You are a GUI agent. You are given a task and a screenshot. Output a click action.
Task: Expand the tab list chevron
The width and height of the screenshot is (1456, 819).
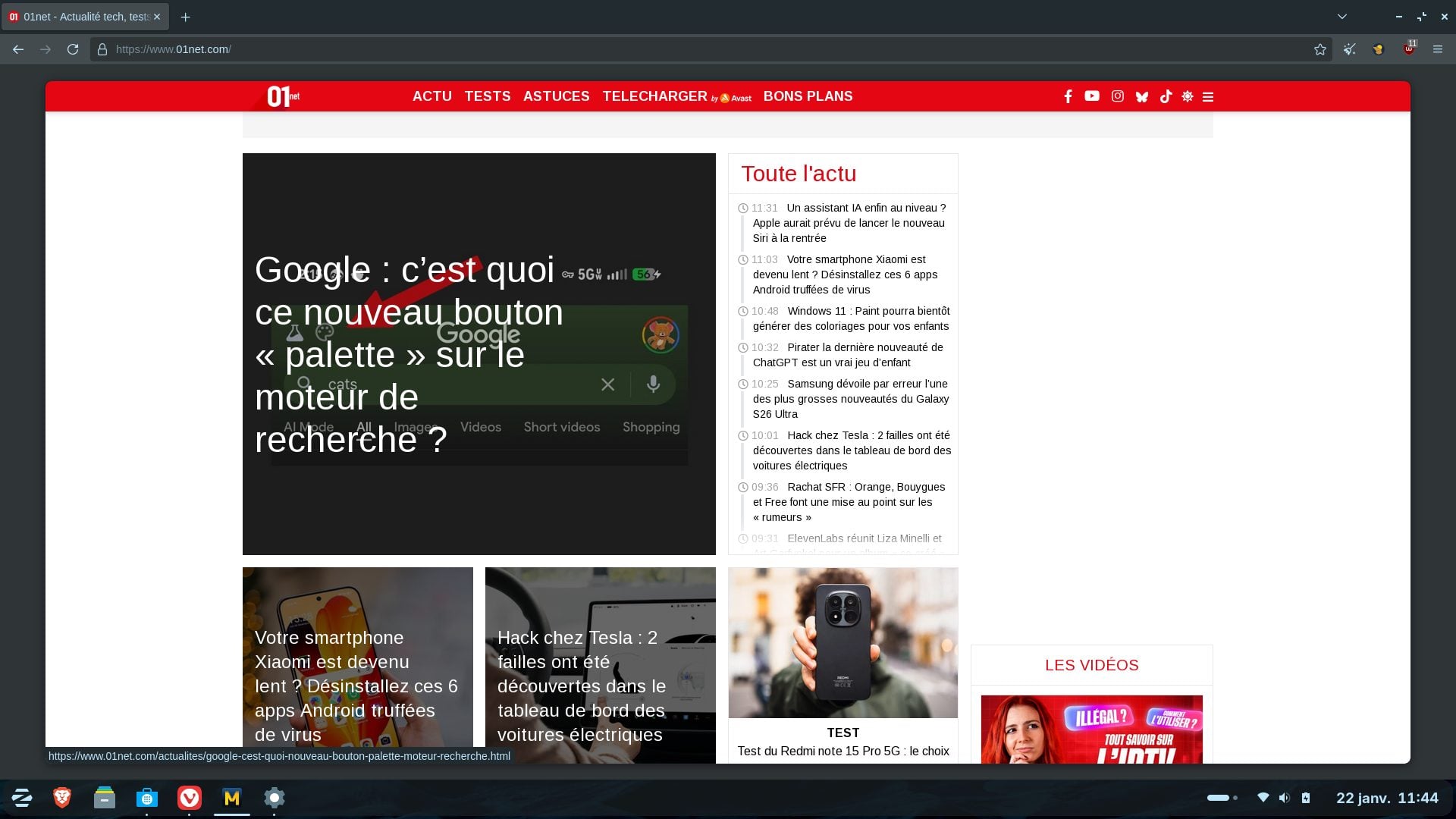(x=1341, y=16)
